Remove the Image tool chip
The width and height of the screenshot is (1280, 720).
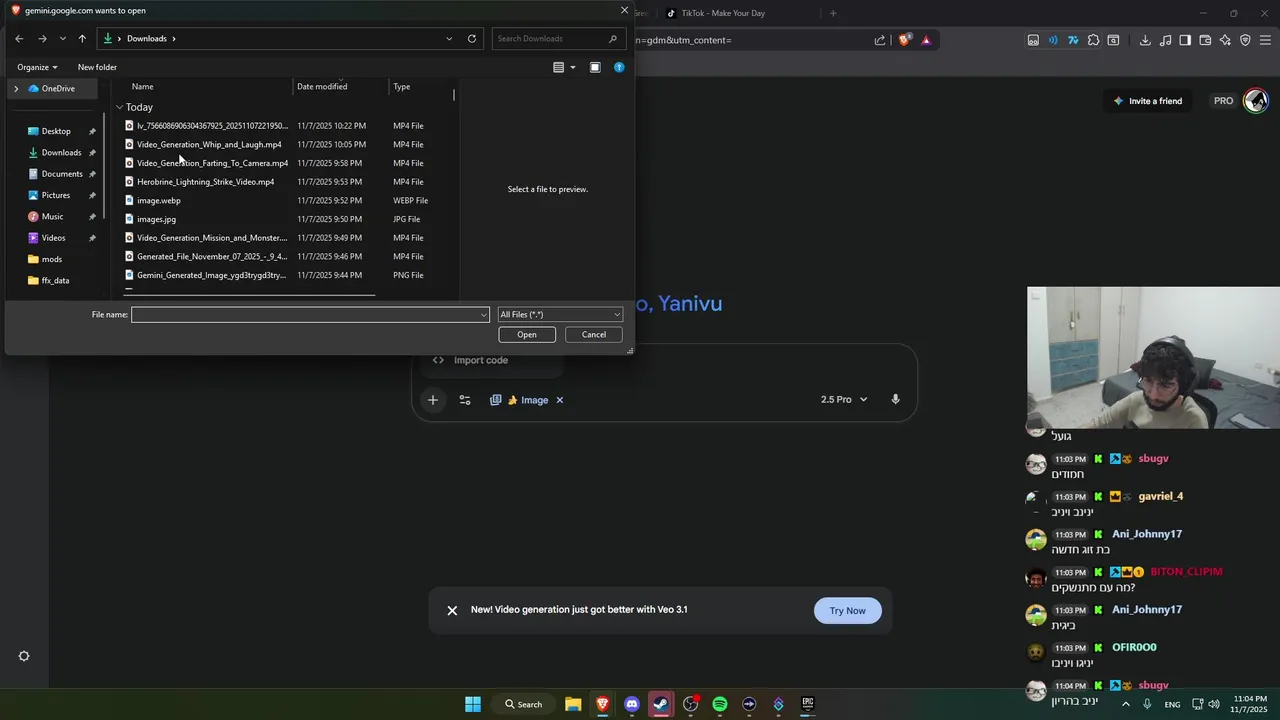click(x=560, y=400)
